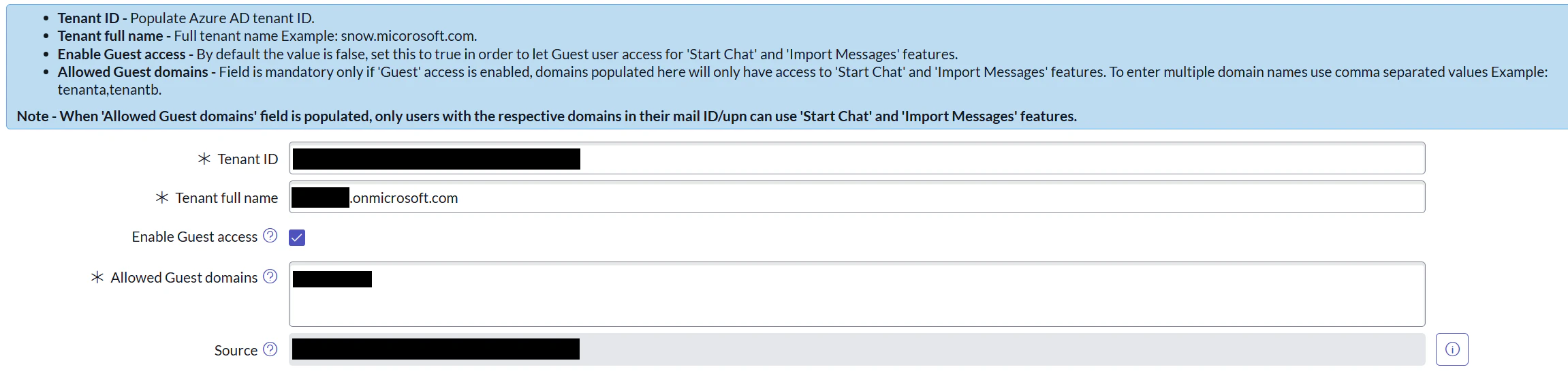Uncheck the Enable Guest access checkbox
Viewport: 1568px width, 380px height.
pos(297,237)
